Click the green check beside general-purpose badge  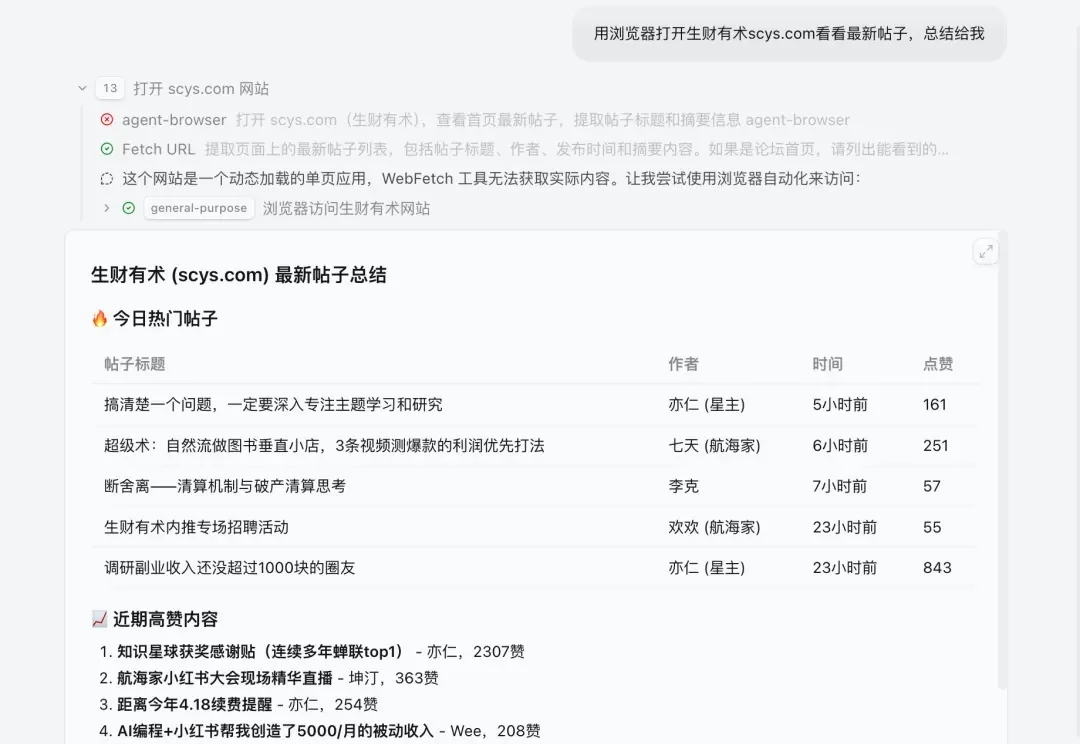[128, 208]
